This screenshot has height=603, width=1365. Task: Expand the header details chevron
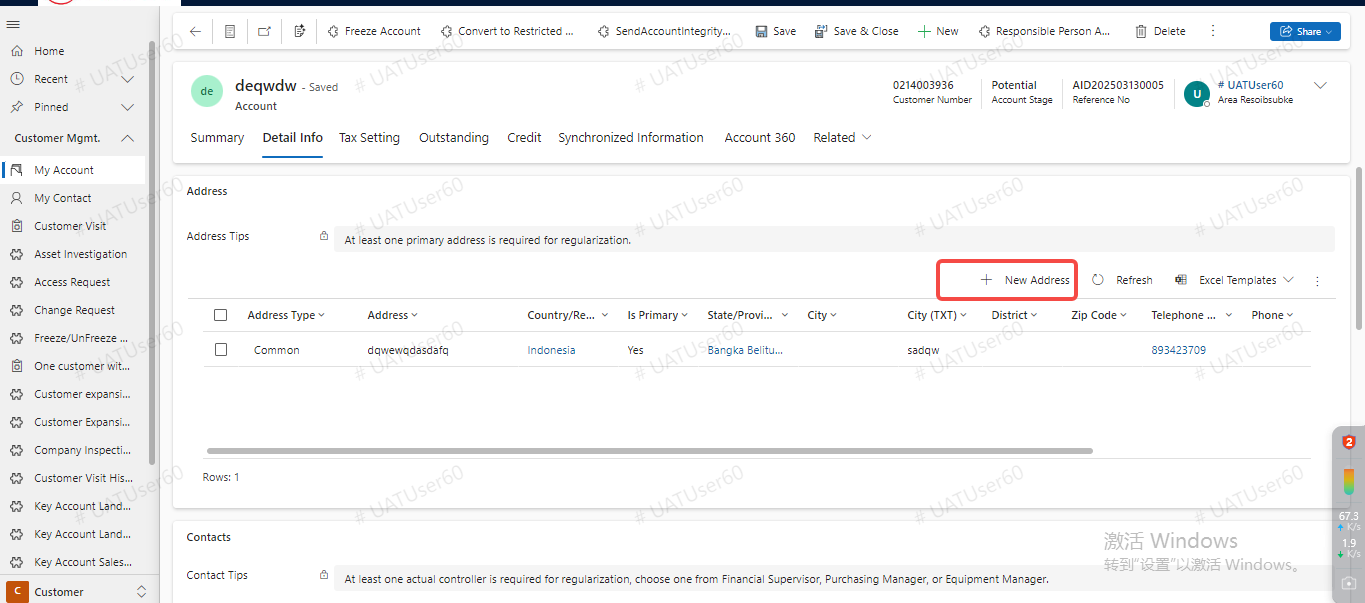(1320, 86)
